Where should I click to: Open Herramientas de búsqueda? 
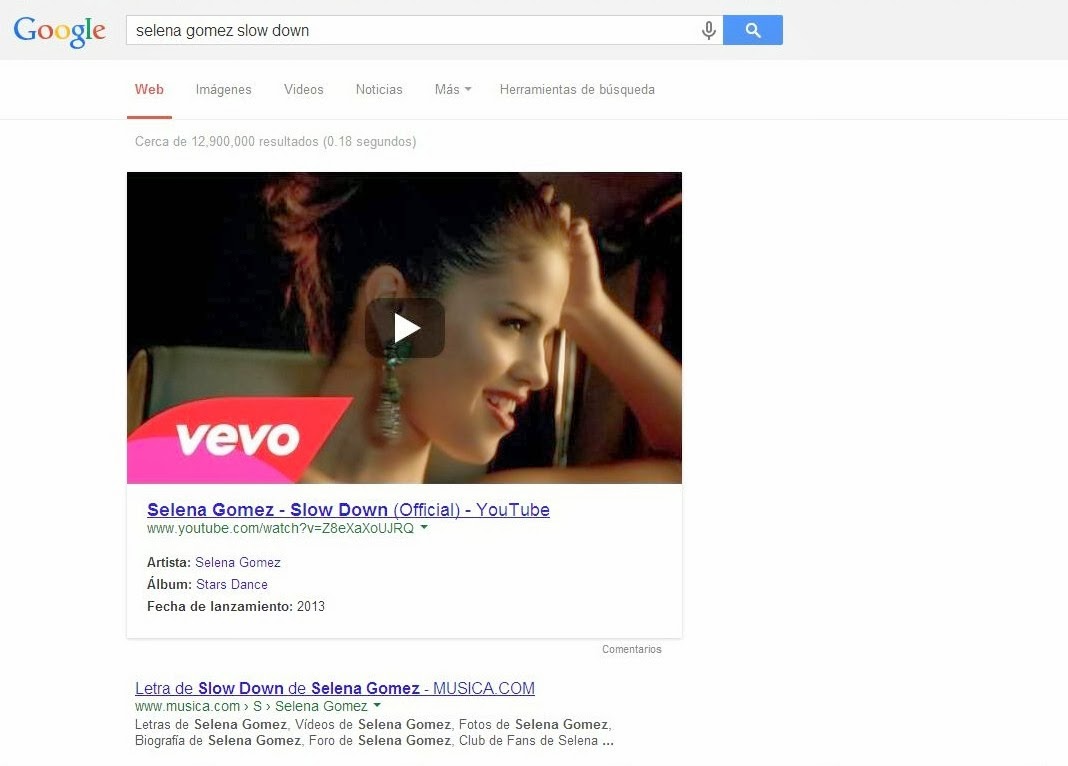pyautogui.click(x=577, y=89)
